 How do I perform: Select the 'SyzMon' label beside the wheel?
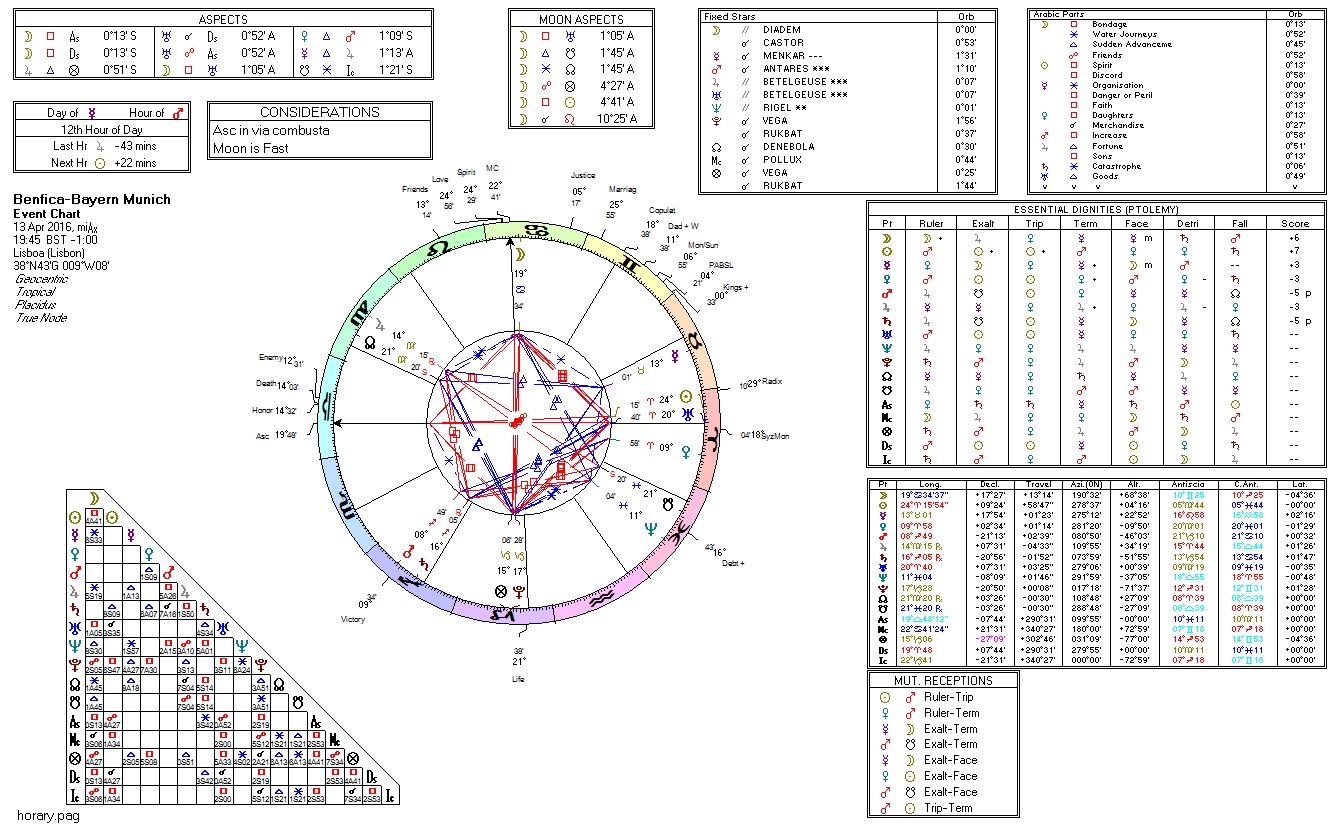(775, 435)
